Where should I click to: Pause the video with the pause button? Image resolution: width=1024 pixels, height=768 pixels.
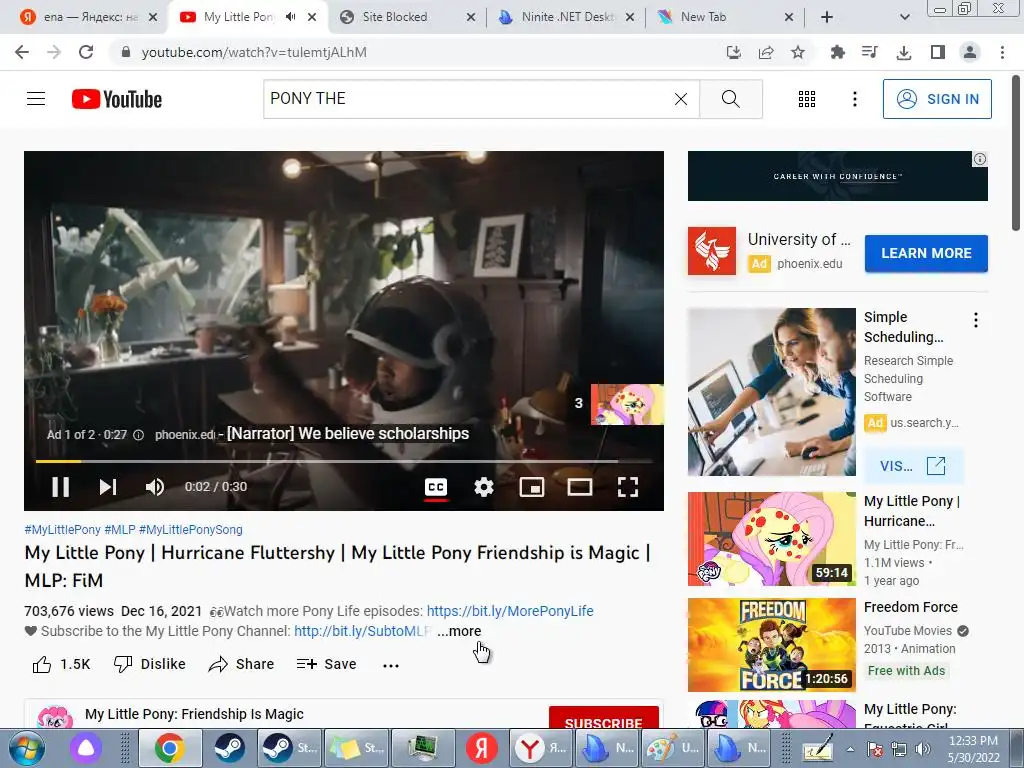tap(60, 487)
